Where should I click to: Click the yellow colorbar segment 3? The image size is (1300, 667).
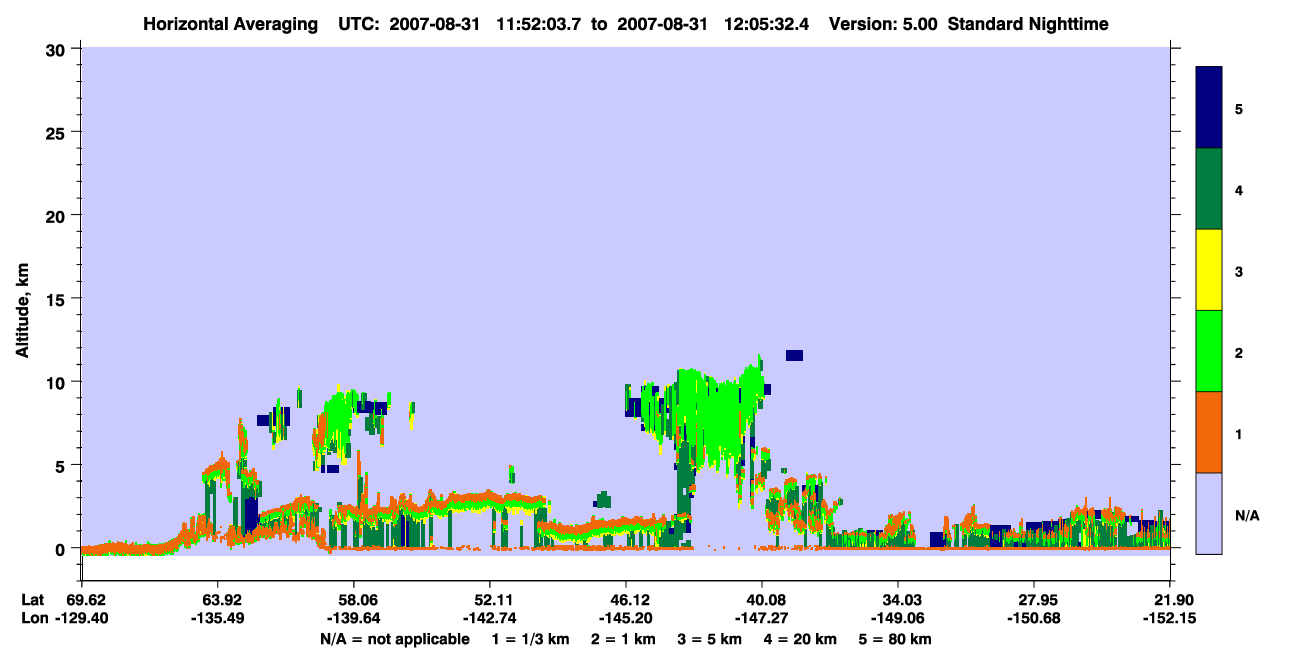click(x=1209, y=270)
